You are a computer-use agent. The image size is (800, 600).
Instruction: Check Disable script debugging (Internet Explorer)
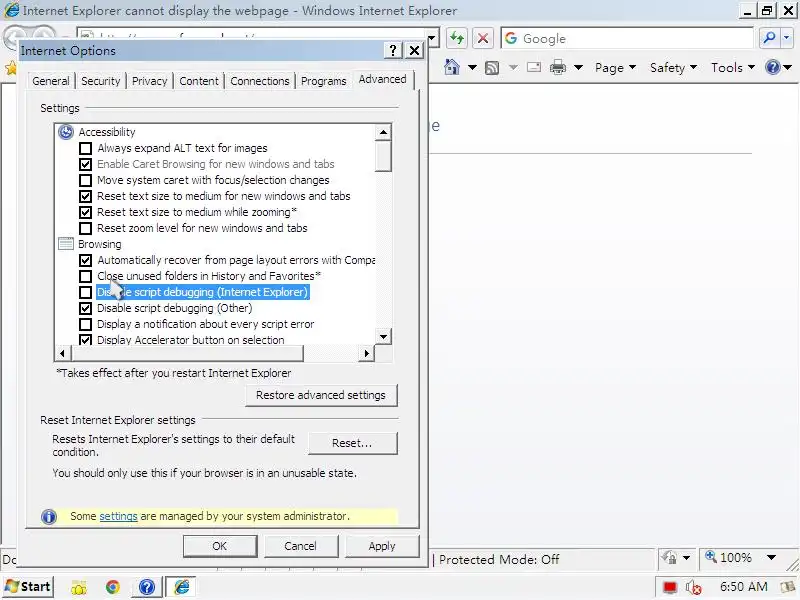[86, 292]
